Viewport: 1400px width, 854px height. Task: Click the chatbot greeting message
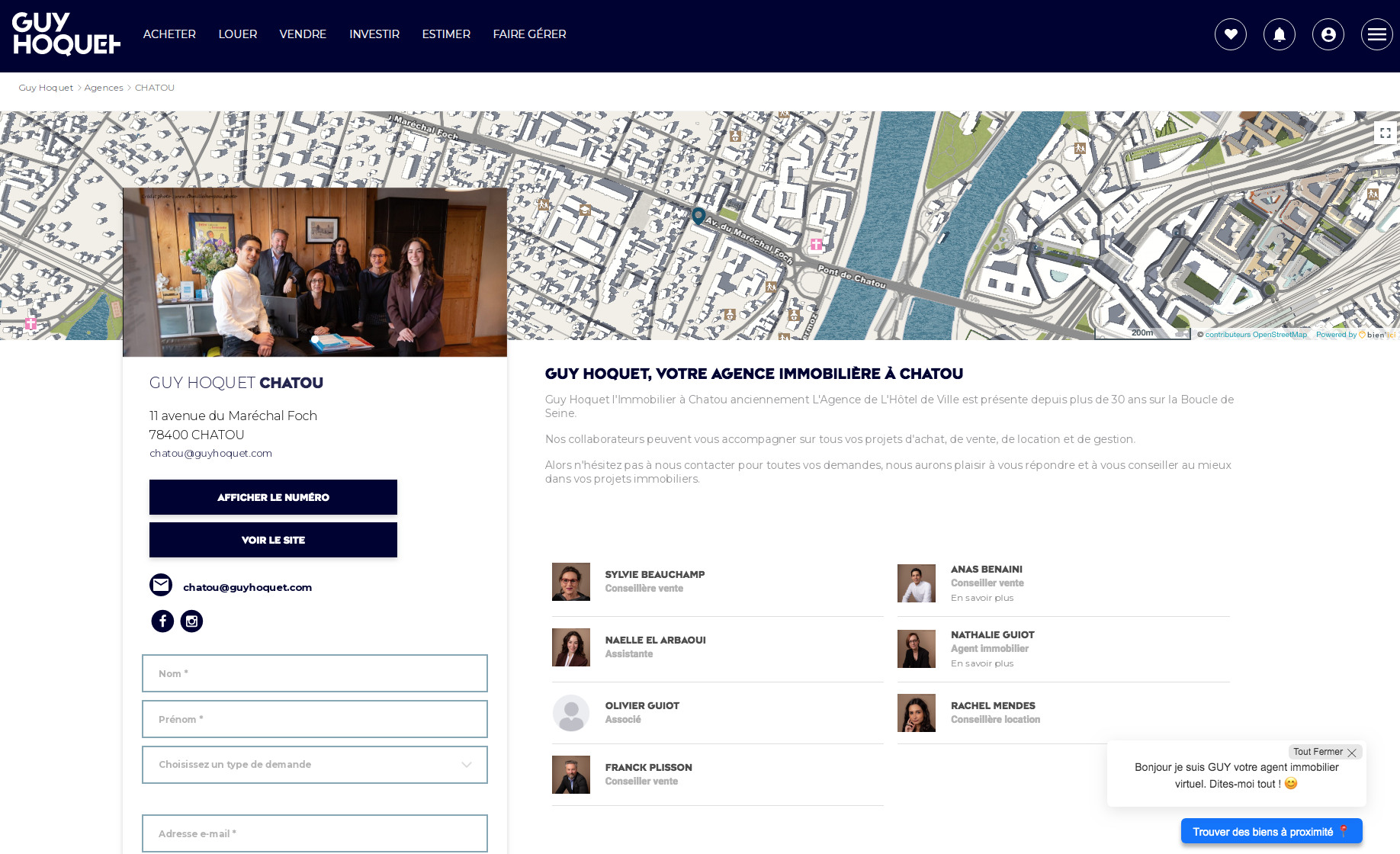pos(1237,775)
